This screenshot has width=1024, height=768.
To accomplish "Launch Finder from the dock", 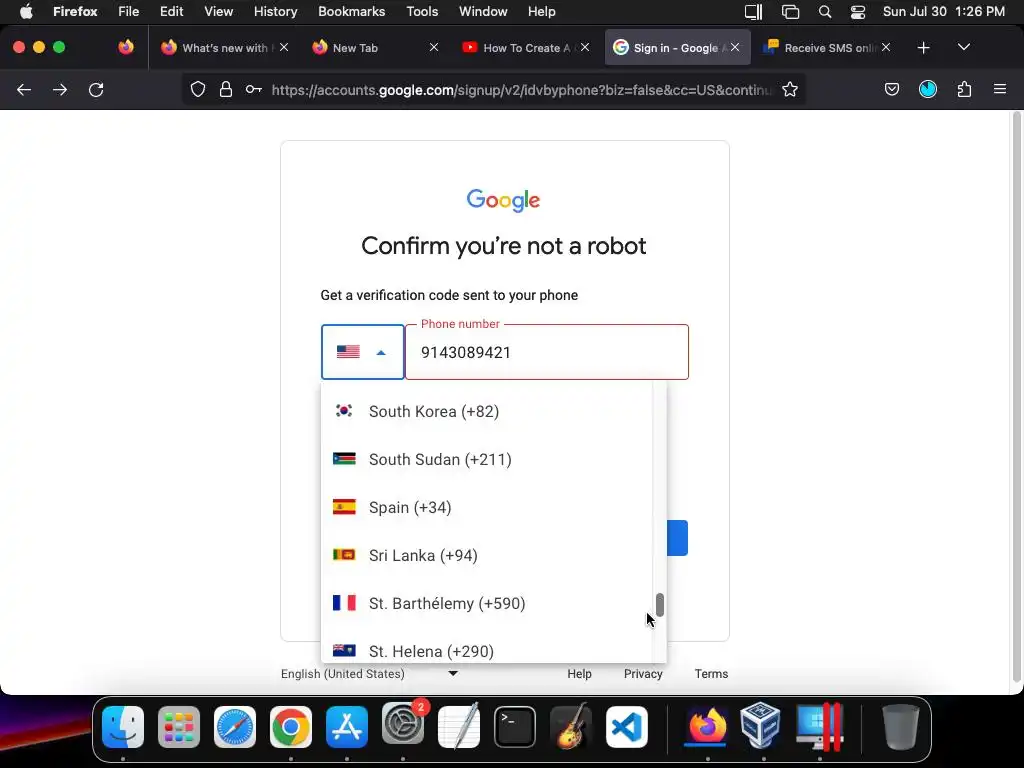I will pos(123,727).
